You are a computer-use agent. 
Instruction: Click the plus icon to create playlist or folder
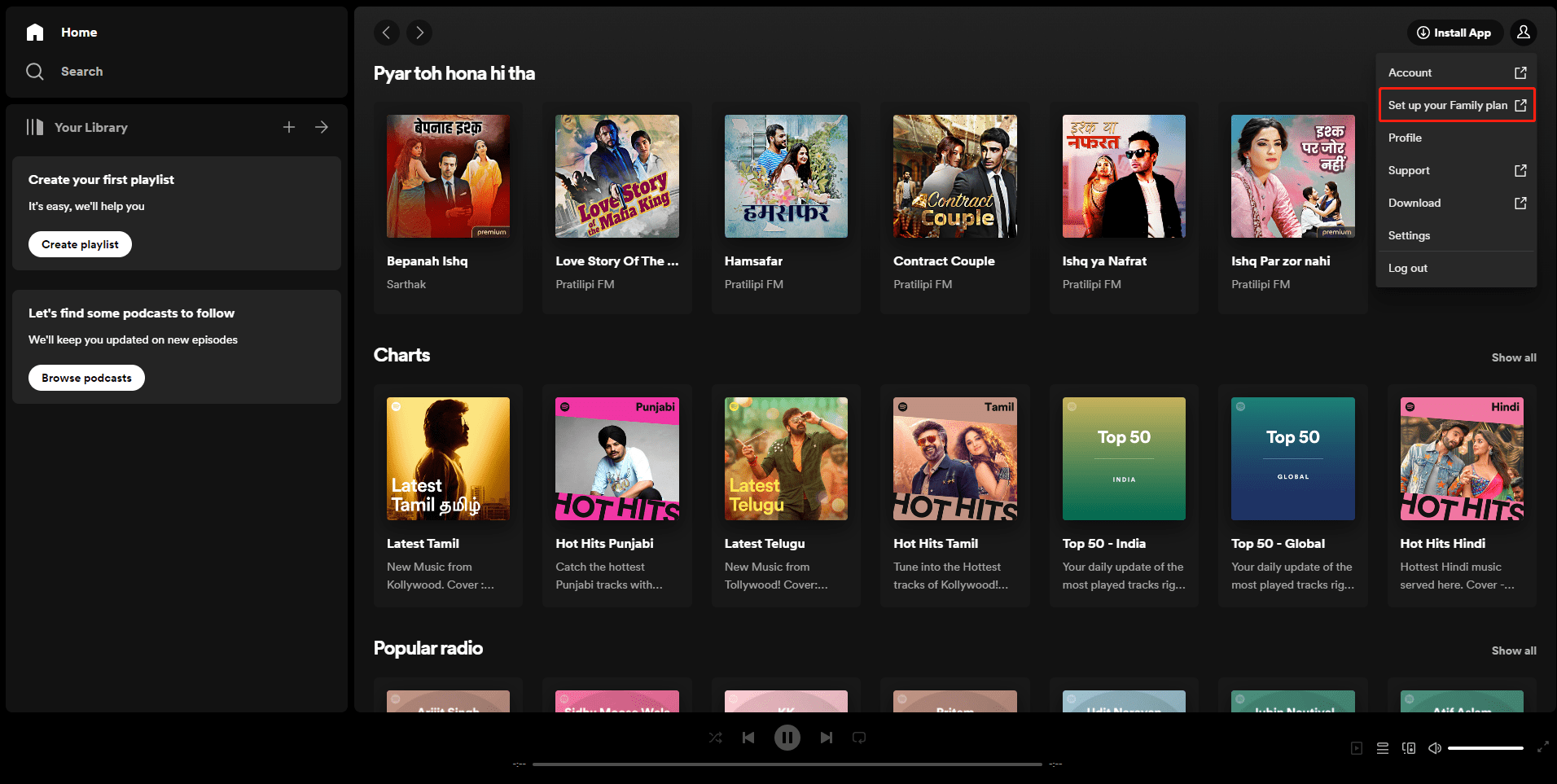[289, 127]
